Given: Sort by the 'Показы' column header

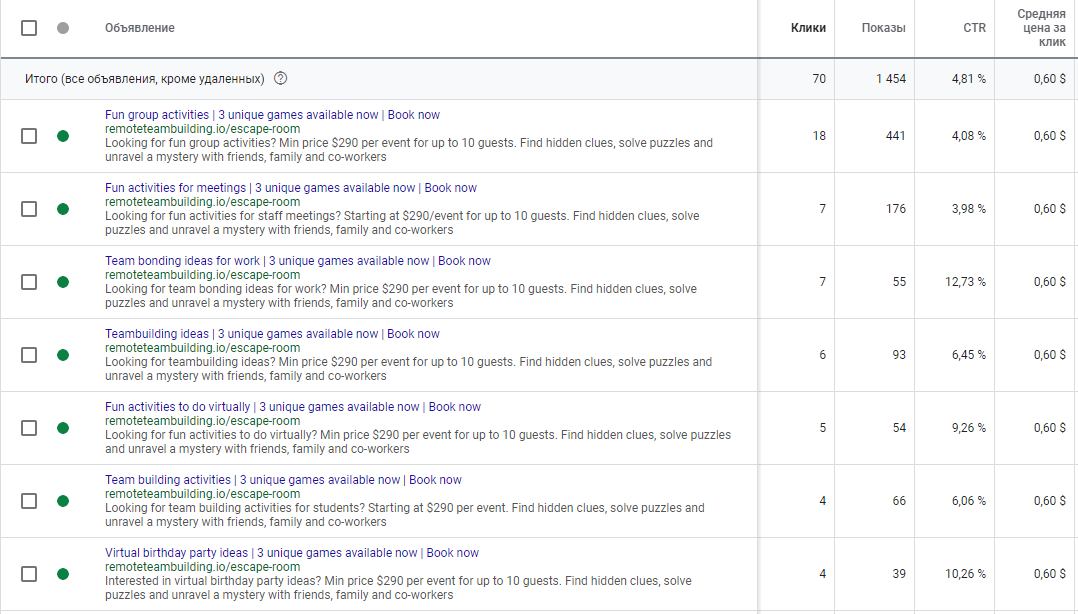Looking at the screenshot, I should point(883,28).
